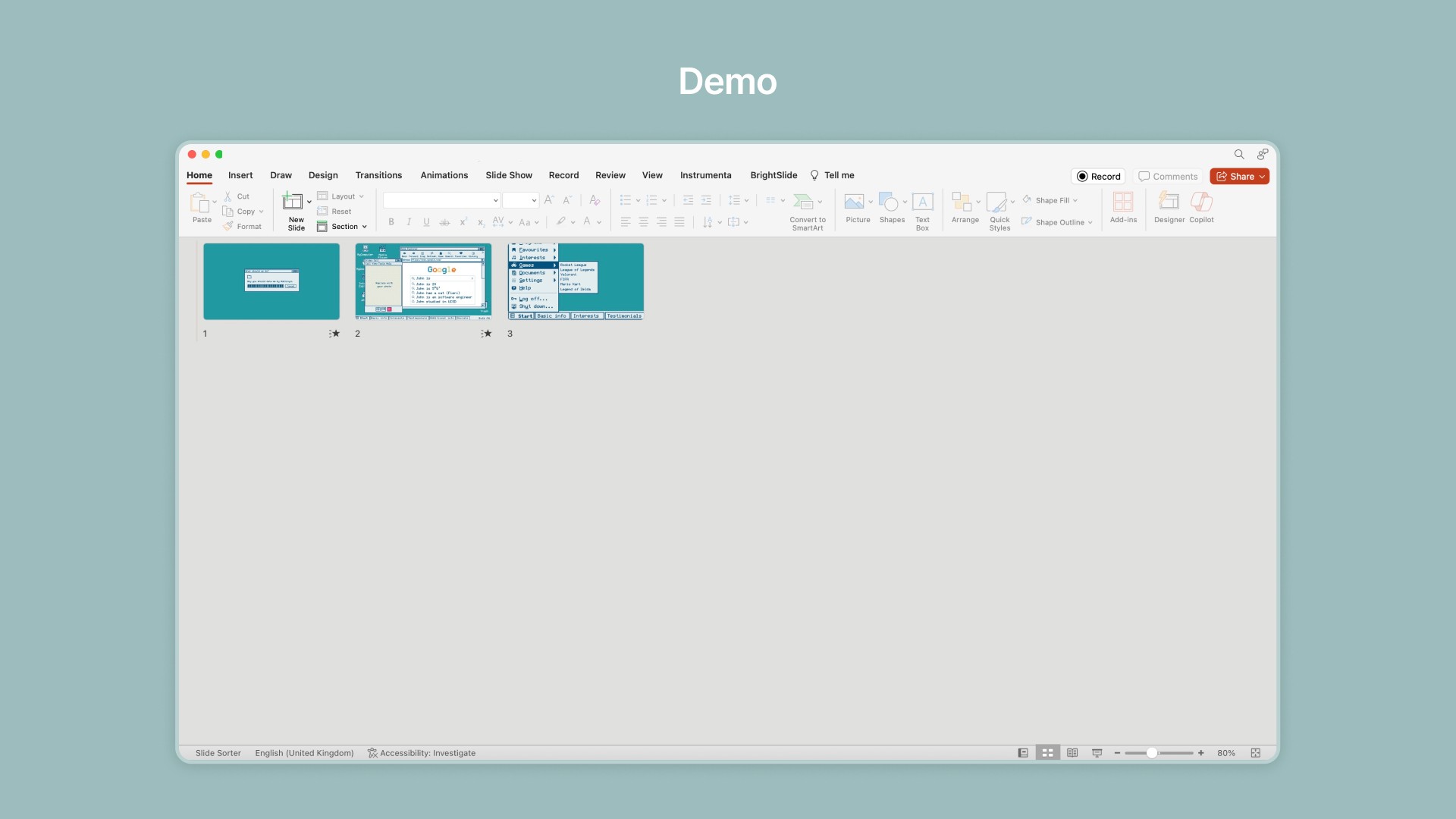Expand the Layout dropdown
Viewport: 1456px width, 819px height.
coord(341,196)
